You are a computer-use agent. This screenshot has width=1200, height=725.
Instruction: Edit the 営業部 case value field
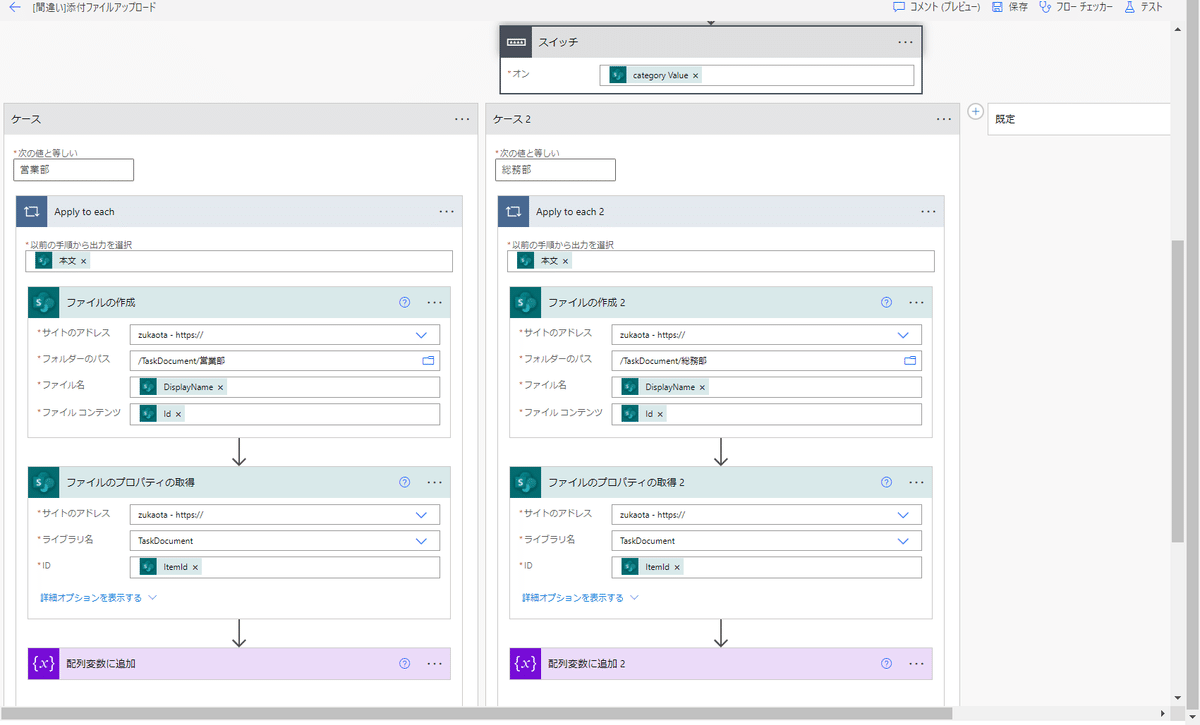coord(74,170)
